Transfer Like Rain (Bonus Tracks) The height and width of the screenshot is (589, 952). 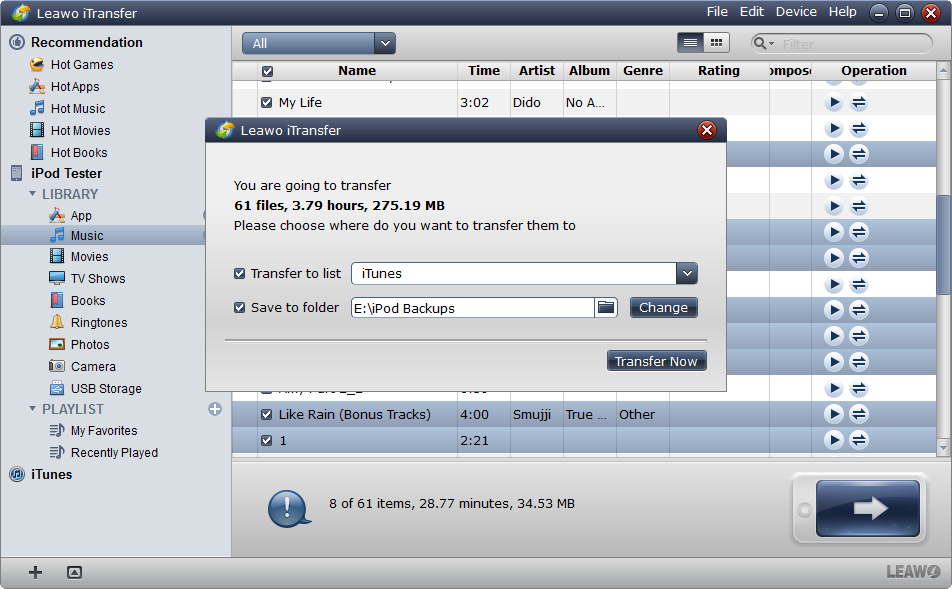pos(858,414)
